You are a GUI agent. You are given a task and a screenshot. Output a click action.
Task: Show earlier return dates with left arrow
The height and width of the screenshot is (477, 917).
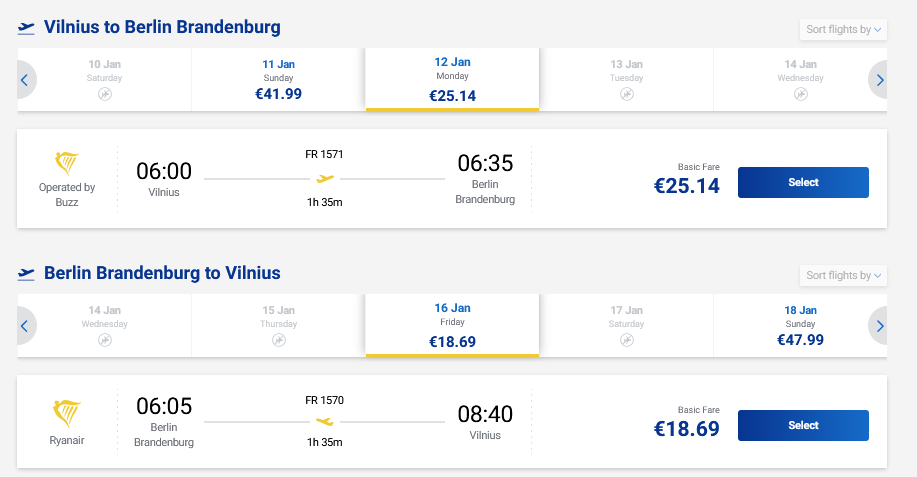[x=25, y=326]
